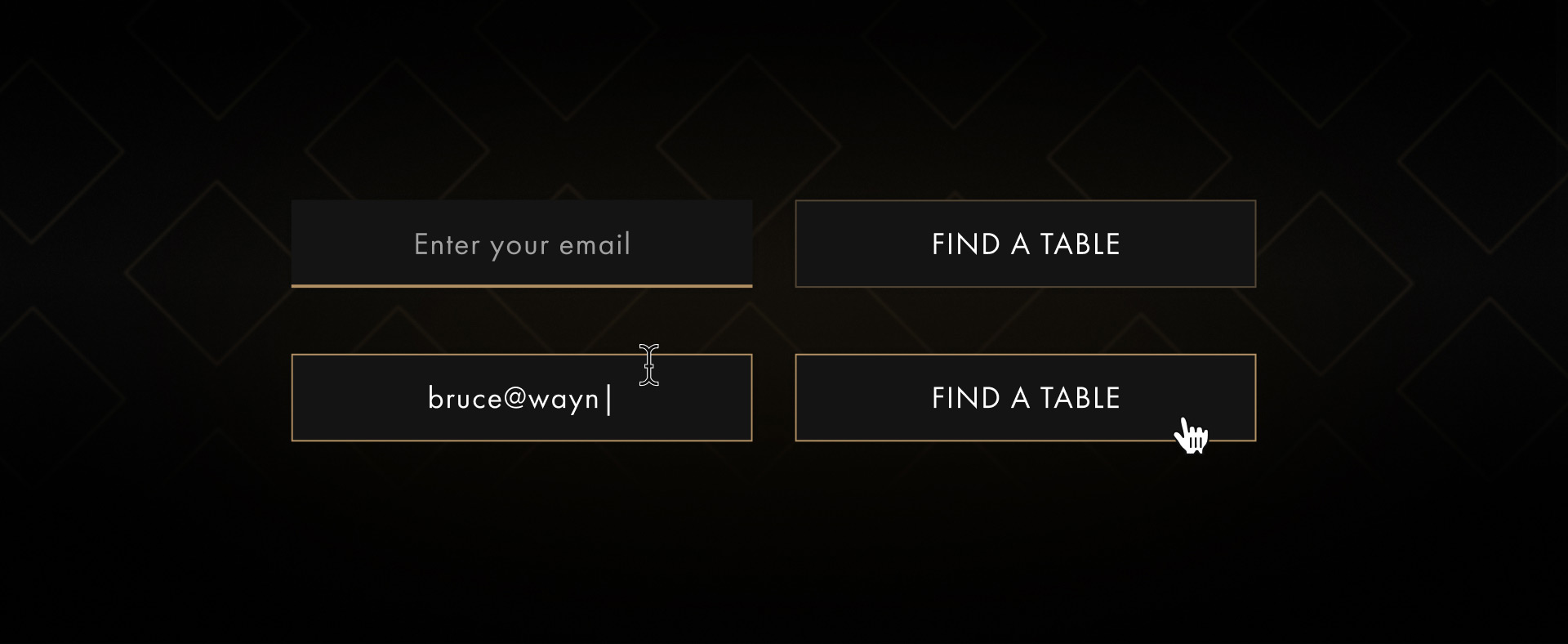Viewport: 1568px width, 644px height.
Task: Submit via FIND A TABLE next to bruce@wayn
Action: tap(1026, 397)
